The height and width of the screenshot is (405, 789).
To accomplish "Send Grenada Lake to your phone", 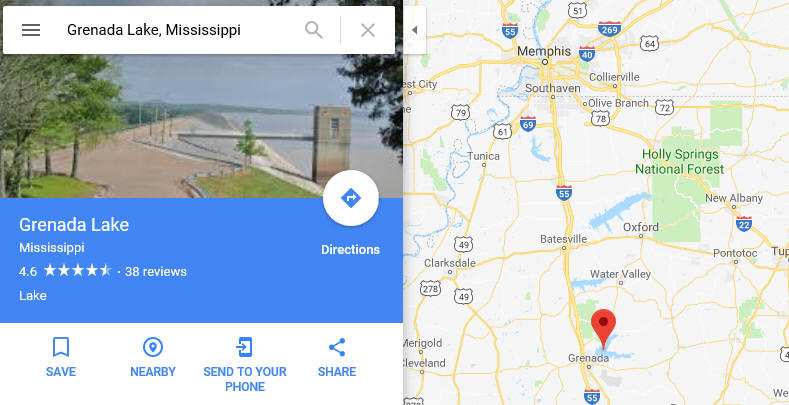I will coord(245,365).
